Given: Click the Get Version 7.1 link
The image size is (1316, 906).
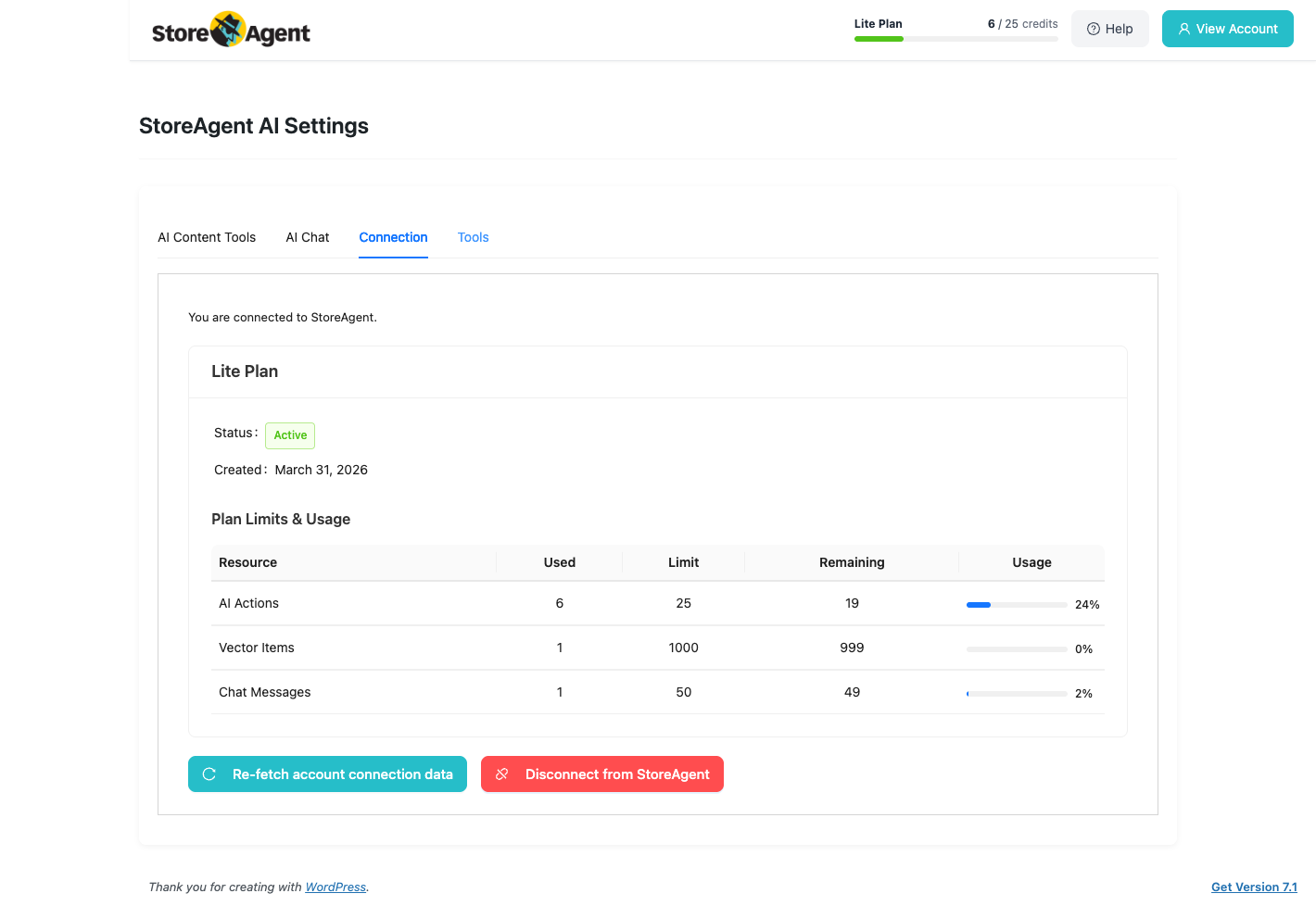Looking at the screenshot, I should 1254,887.
